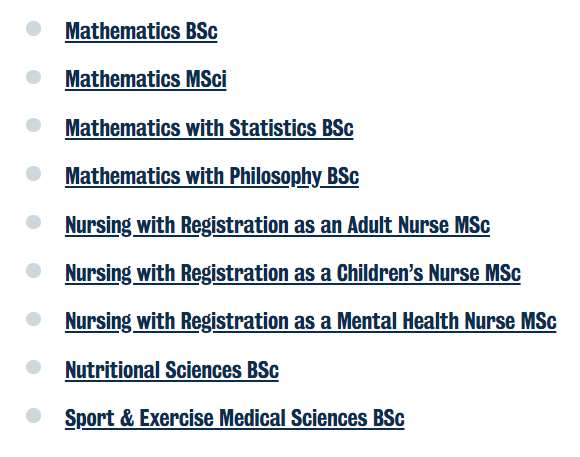Click the word "Statistics" in the course list
The height and width of the screenshot is (457, 580).
click(273, 128)
